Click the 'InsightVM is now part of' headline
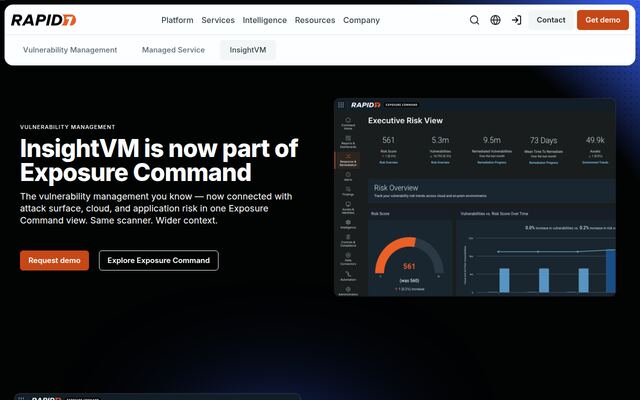The height and width of the screenshot is (400, 640). pos(159,148)
